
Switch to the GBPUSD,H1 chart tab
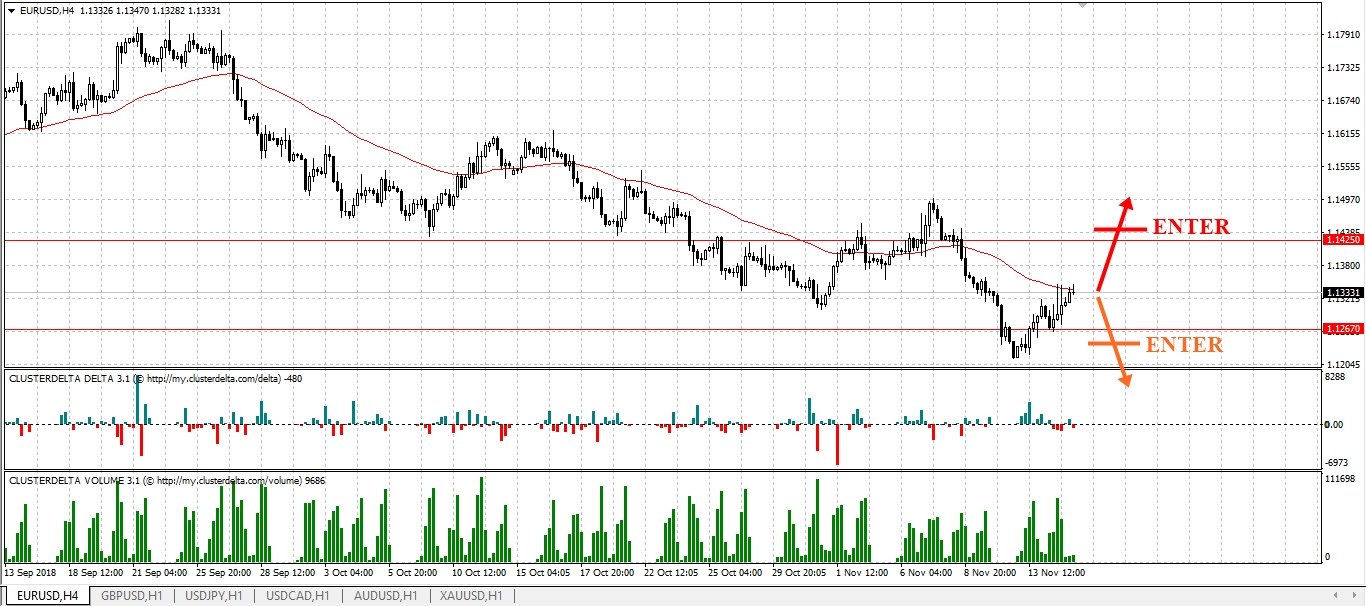click(x=132, y=596)
